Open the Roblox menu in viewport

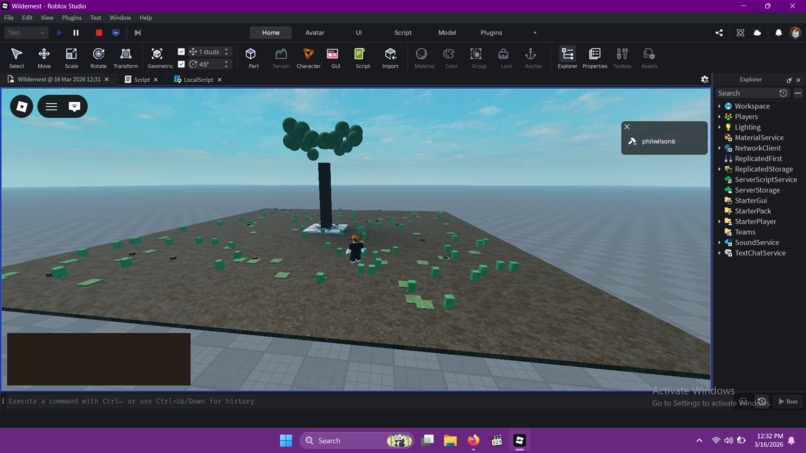pyautogui.click(x=22, y=106)
